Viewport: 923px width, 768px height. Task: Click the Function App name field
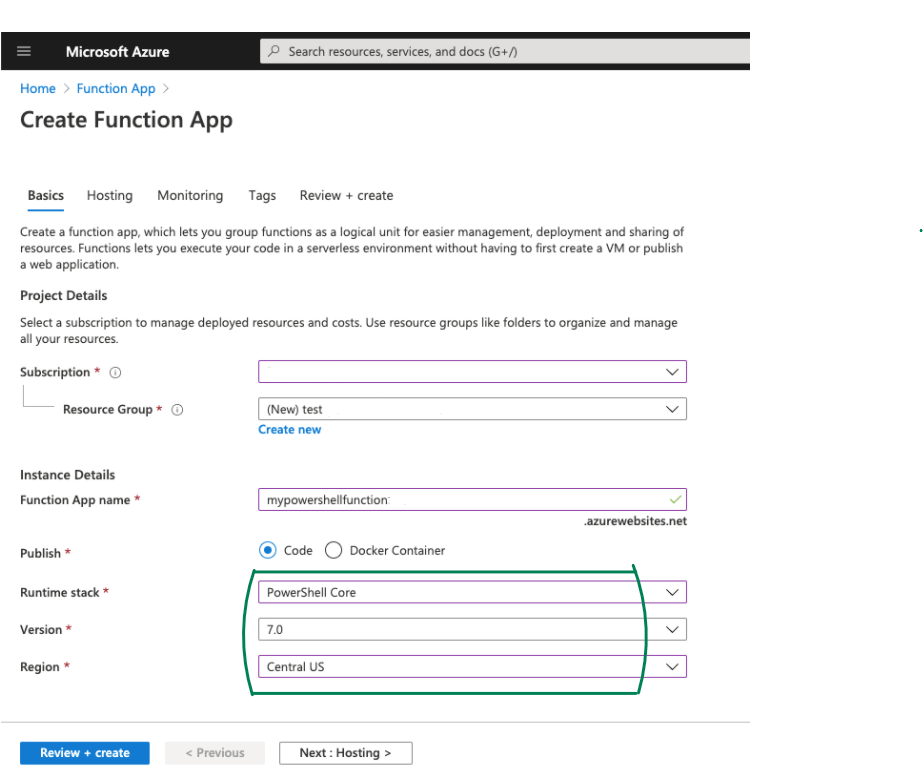coord(460,499)
